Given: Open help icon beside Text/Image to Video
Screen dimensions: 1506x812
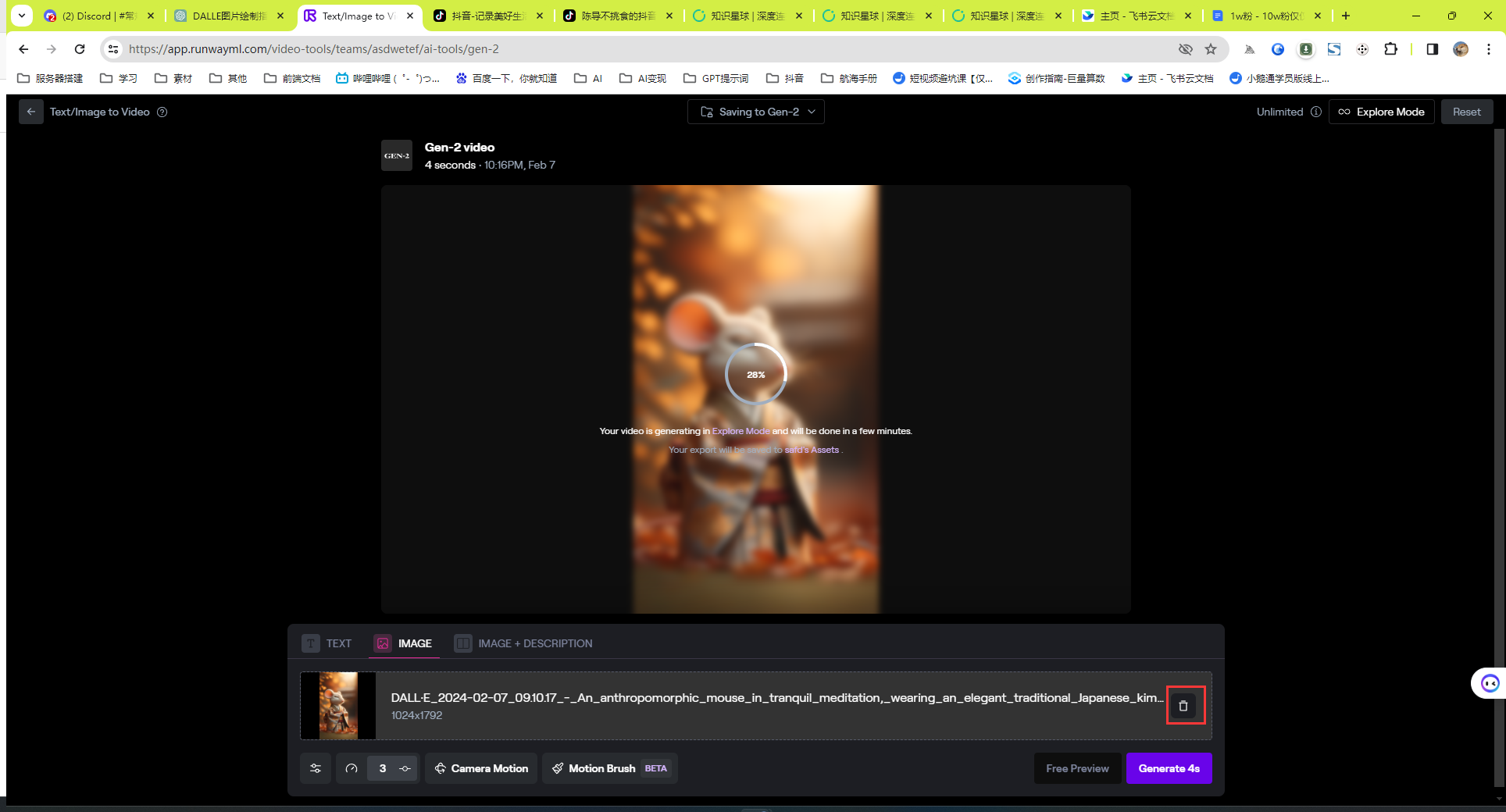Looking at the screenshot, I should click(x=162, y=112).
